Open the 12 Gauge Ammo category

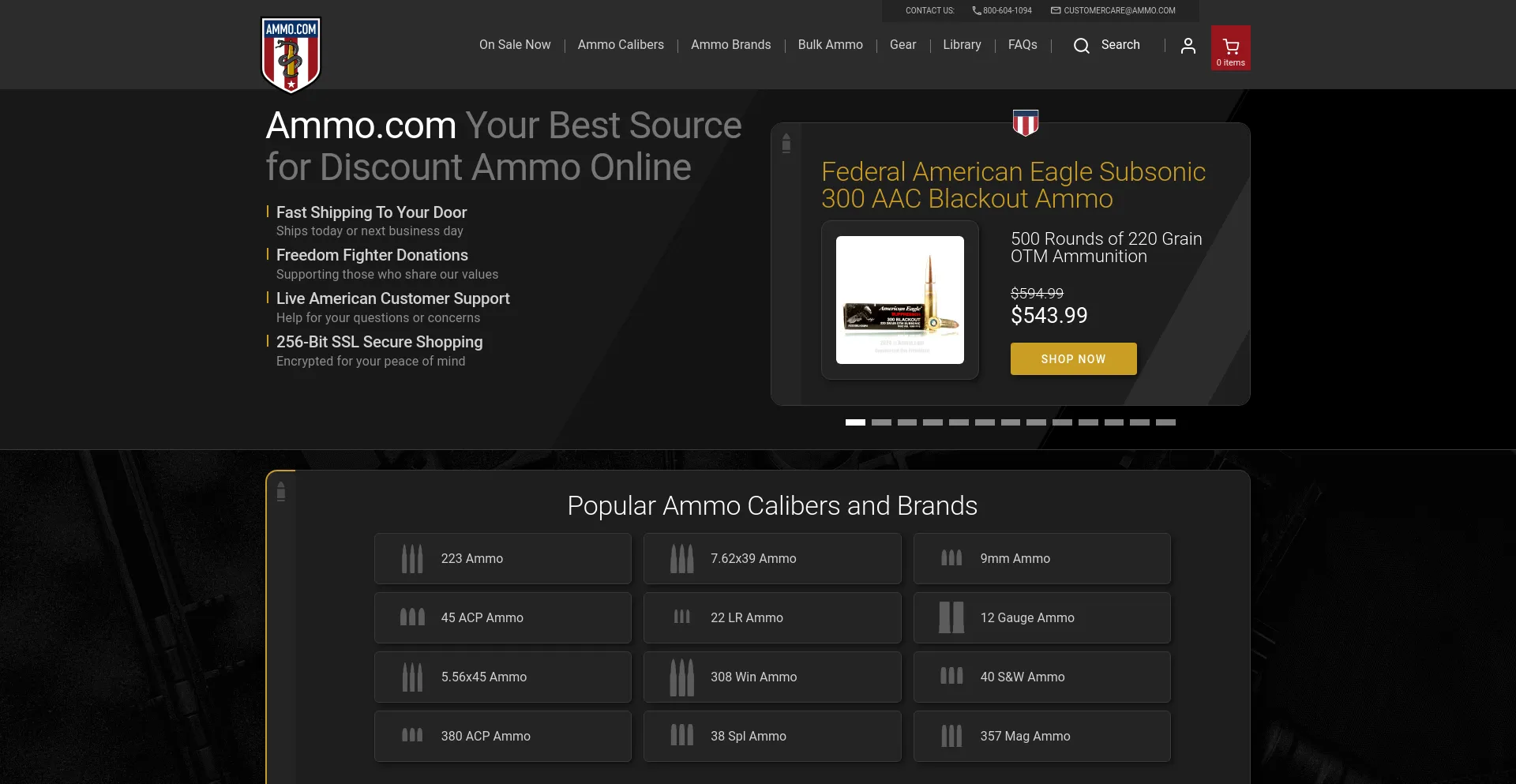pos(1042,617)
